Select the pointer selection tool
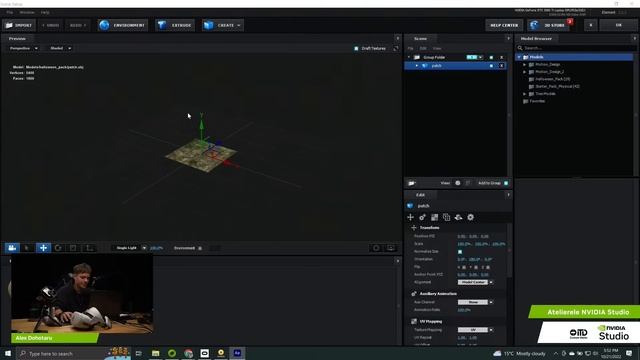Image resolution: width=640 pixels, height=360 pixels. pyautogui.click(x=27, y=248)
